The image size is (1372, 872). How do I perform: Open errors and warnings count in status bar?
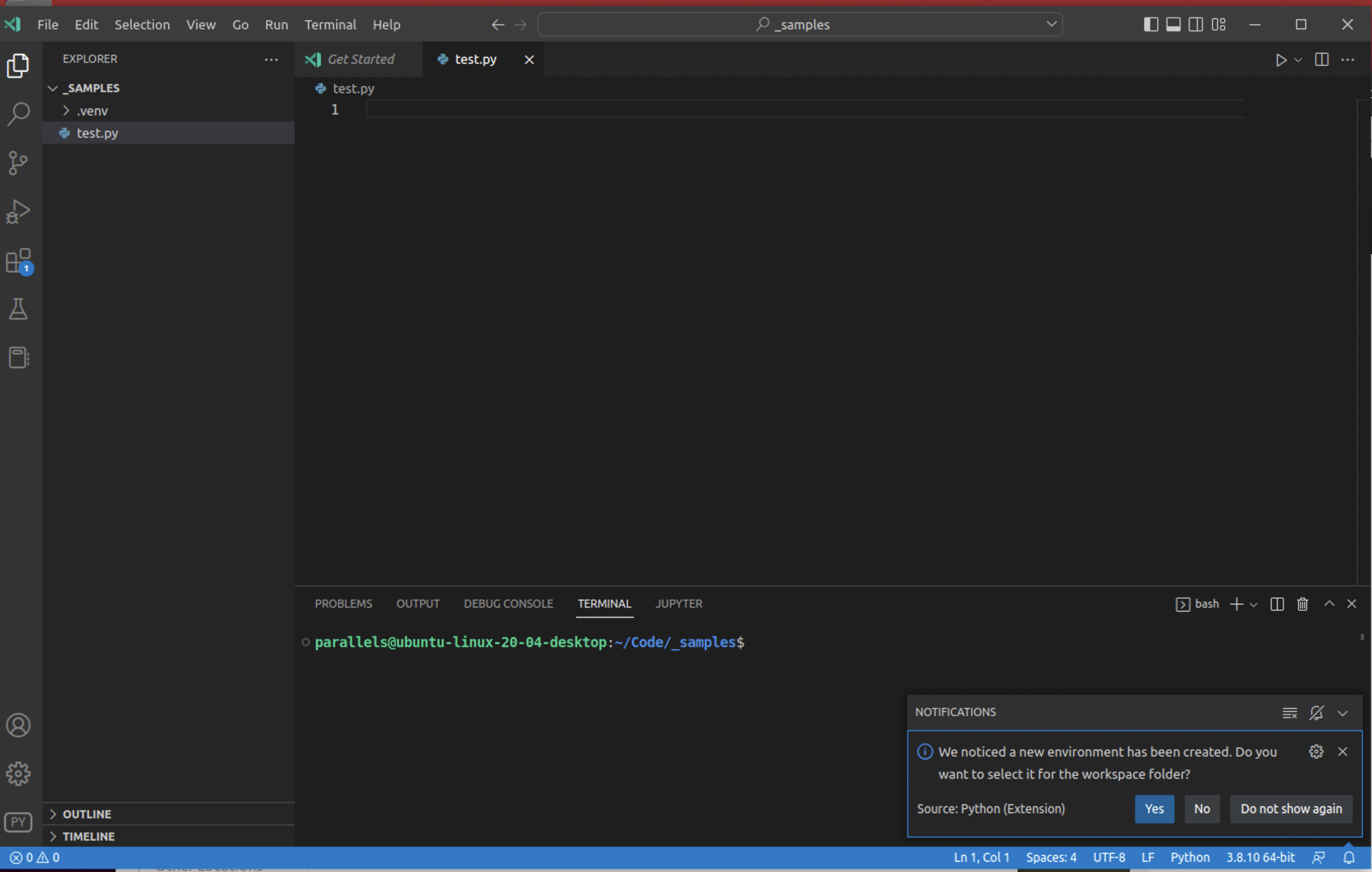pyautogui.click(x=35, y=858)
